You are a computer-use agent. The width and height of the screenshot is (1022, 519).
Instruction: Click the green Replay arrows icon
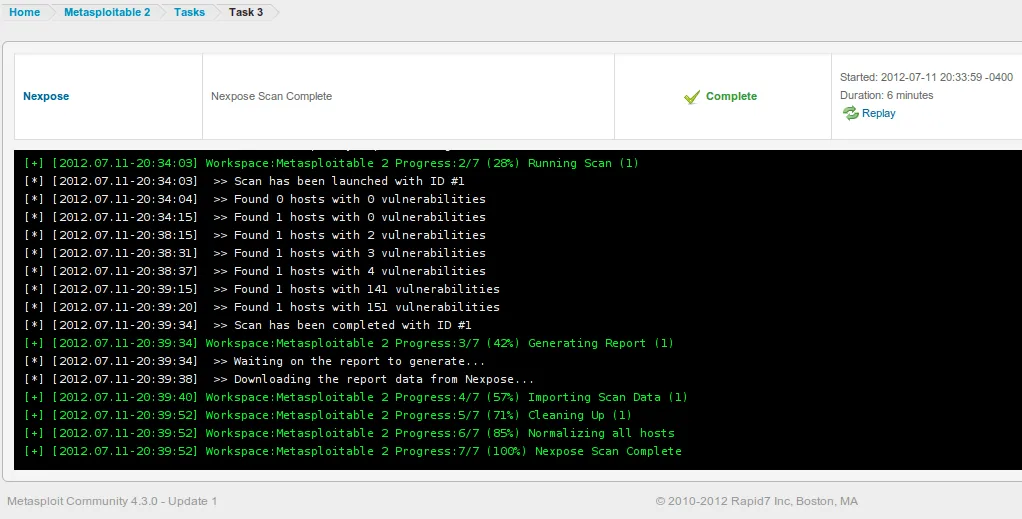click(x=850, y=114)
